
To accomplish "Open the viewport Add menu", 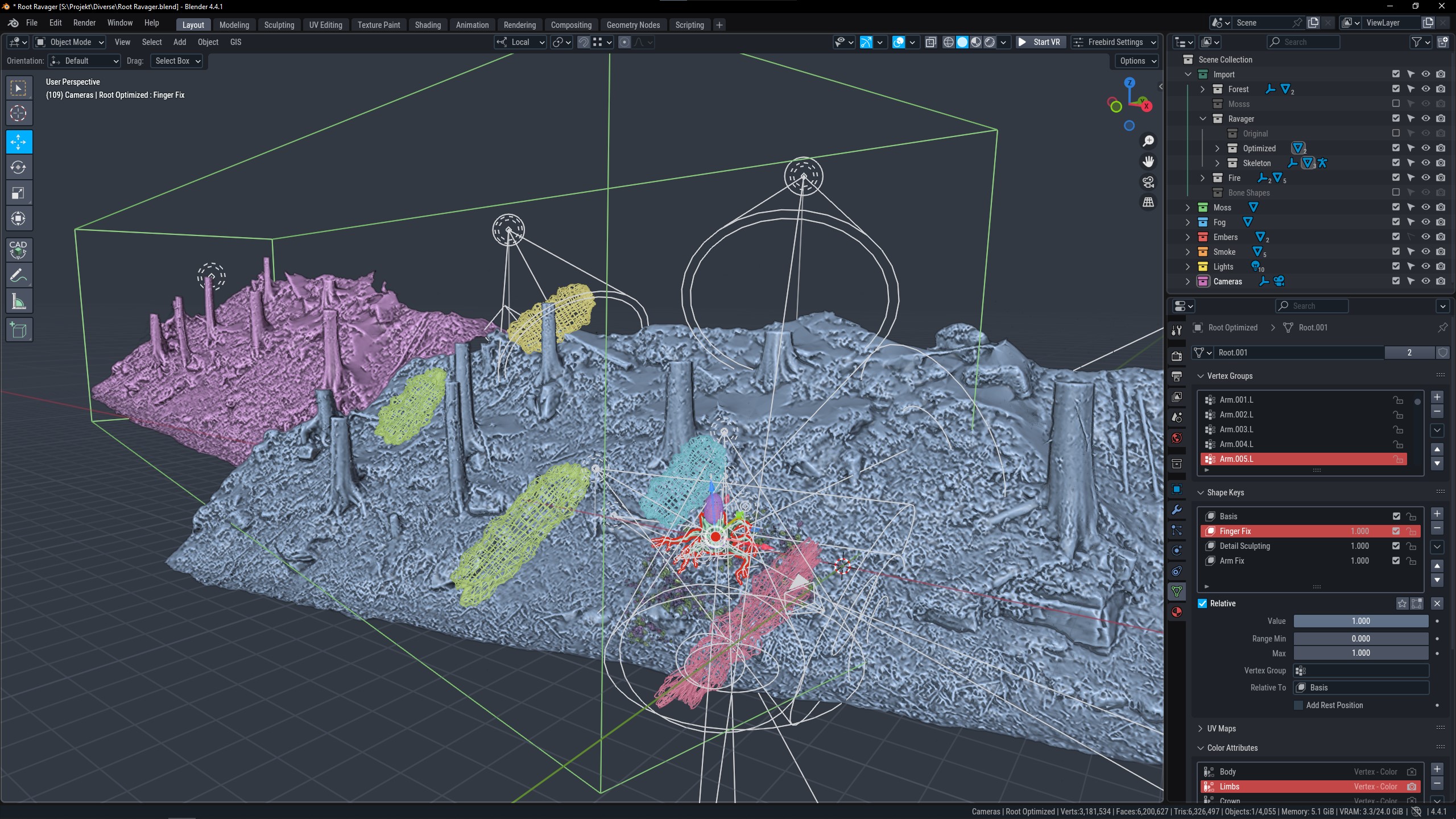I will point(180,42).
